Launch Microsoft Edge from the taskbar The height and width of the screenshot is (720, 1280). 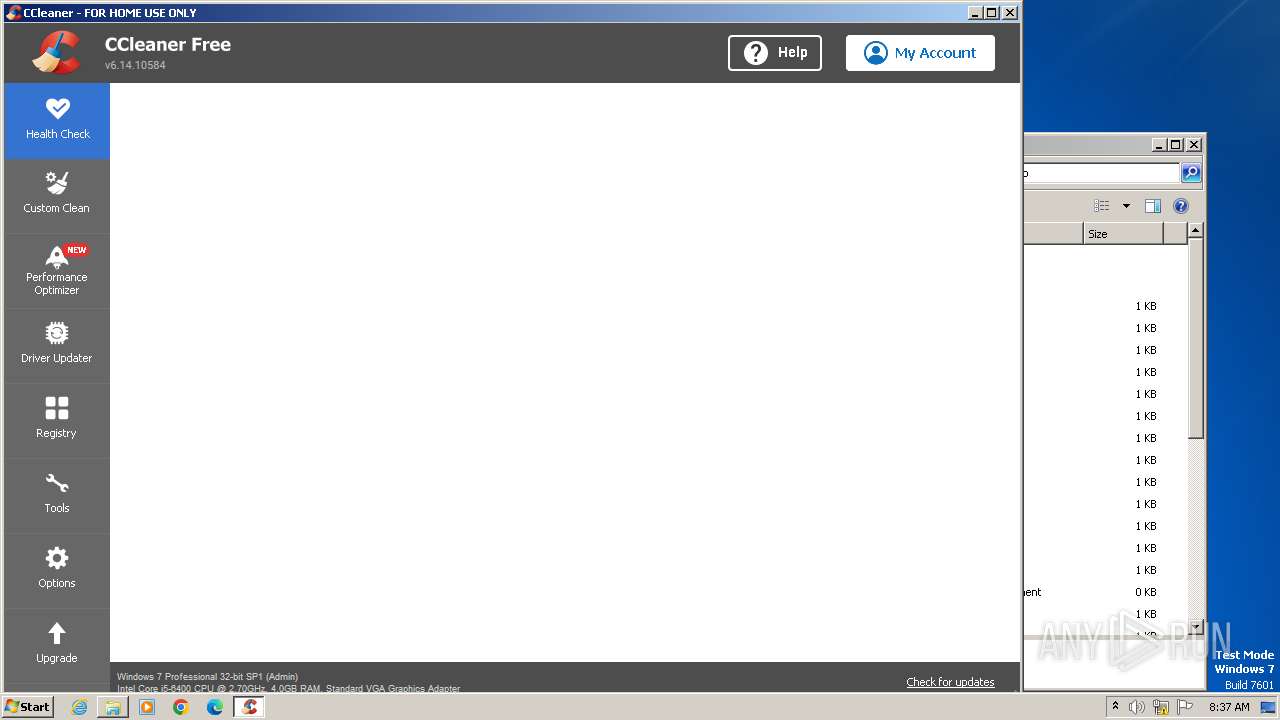(x=215, y=707)
